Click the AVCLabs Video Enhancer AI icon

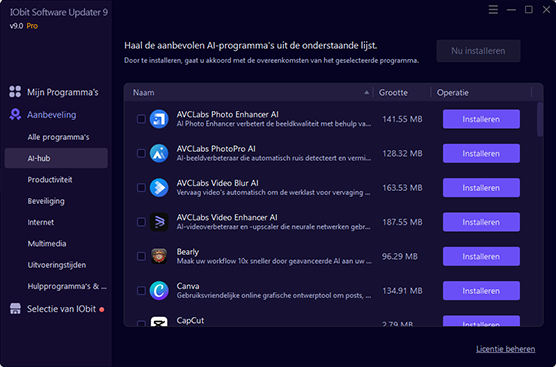click(x=159, y=222)
